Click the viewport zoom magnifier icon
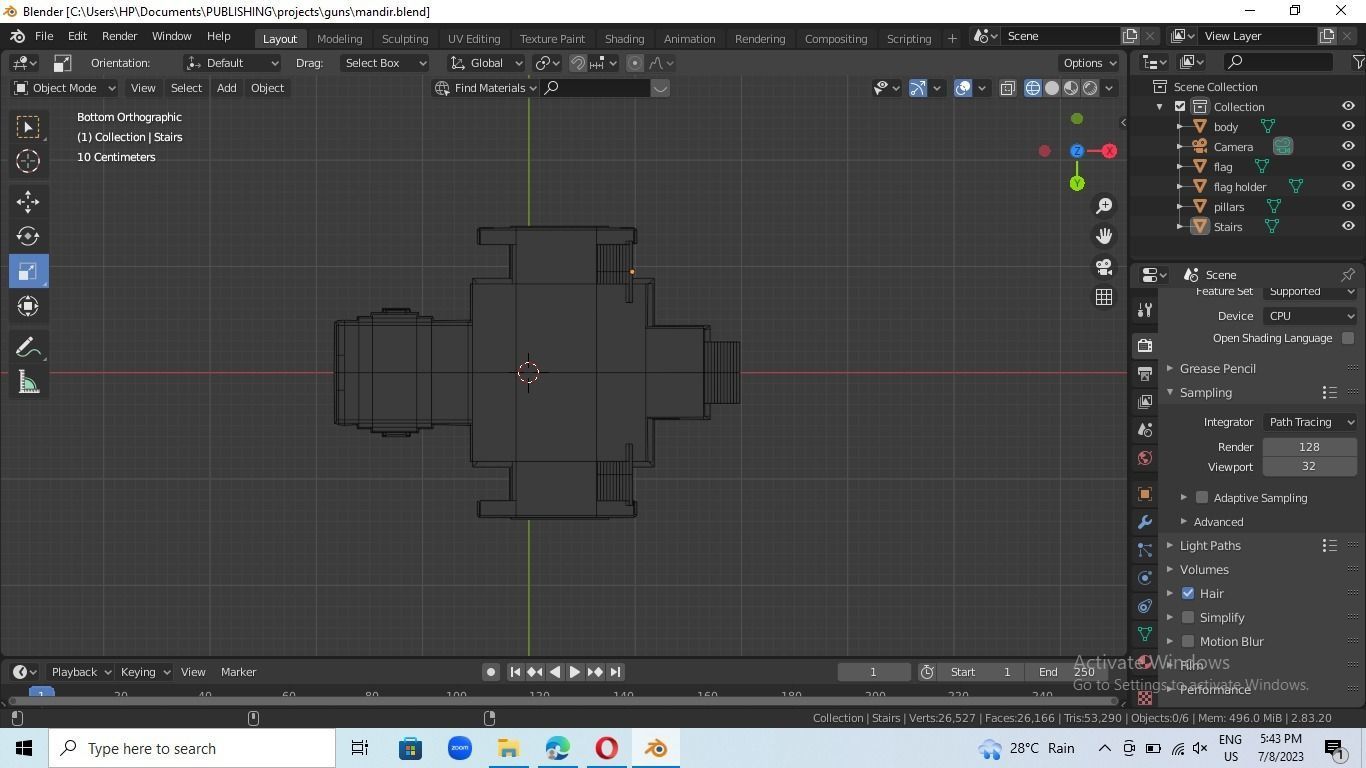The height and width of the screenshot is (768, 1366). pyautogui.click(x=1104, y=205)
